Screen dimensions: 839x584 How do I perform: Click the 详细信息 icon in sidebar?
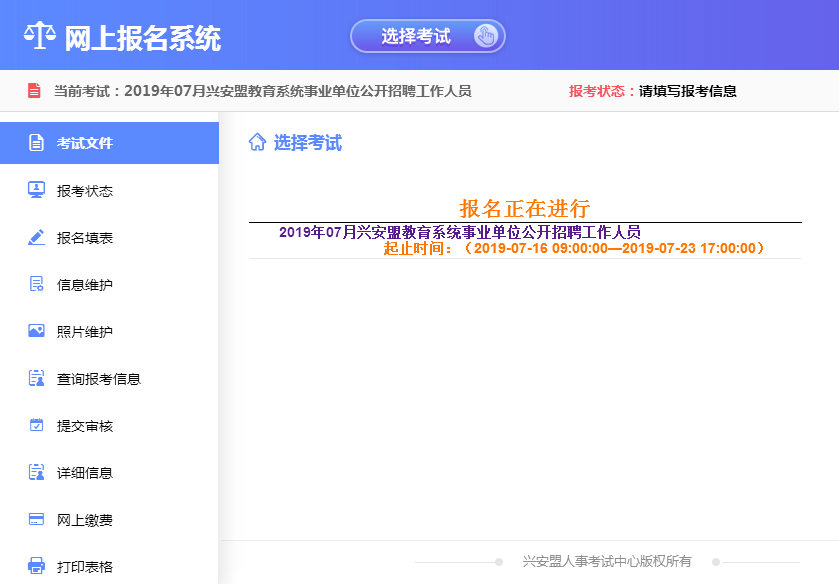[36, 473]
